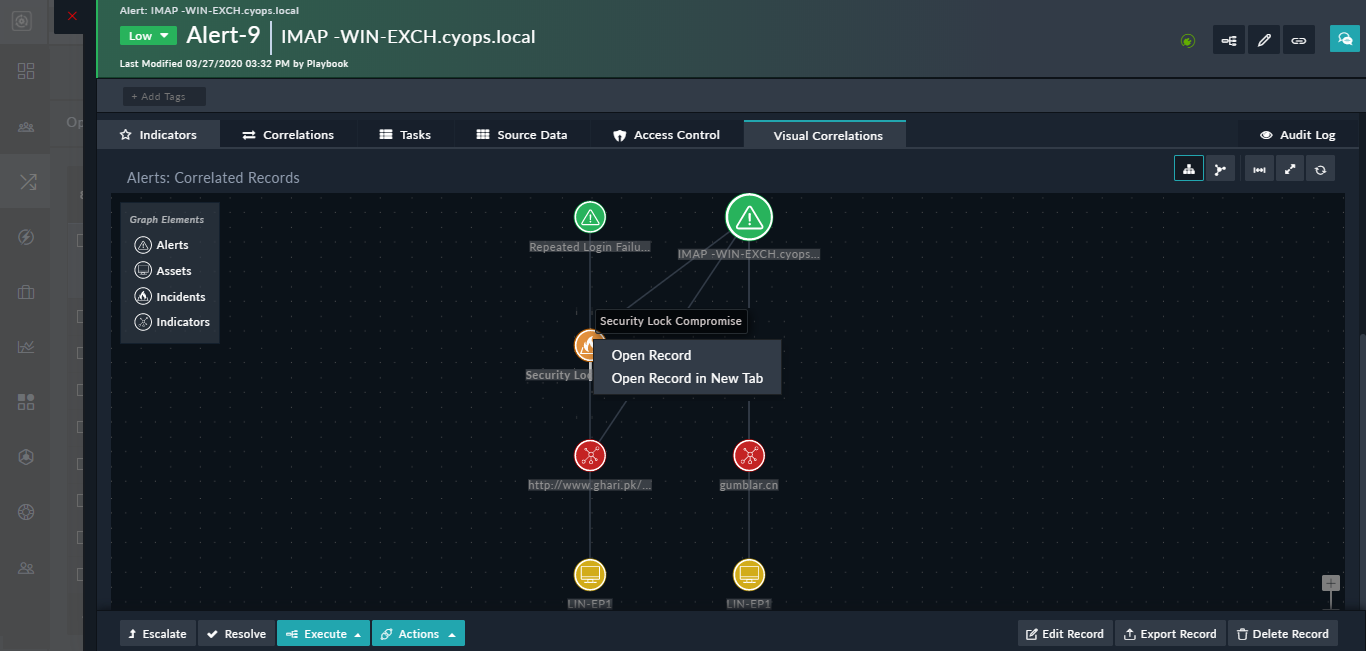This screenshot has width=1366, height=651.
Task: Open the settings gear in the left sidebar
Action: (26, 511)
